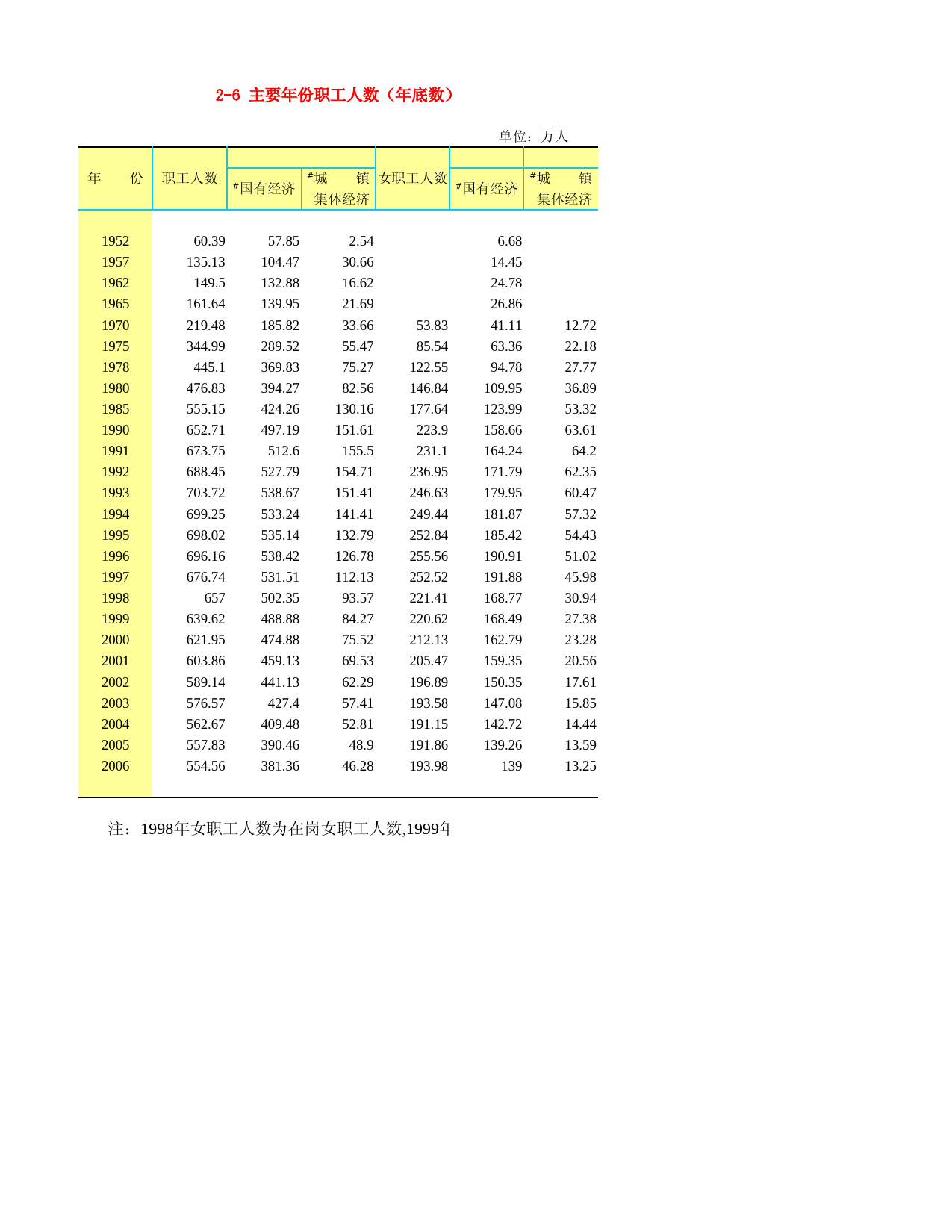The height and width of the screenshot is (1232, 952).
Task: Select year cell 1957
Action: tap(116, 262)
